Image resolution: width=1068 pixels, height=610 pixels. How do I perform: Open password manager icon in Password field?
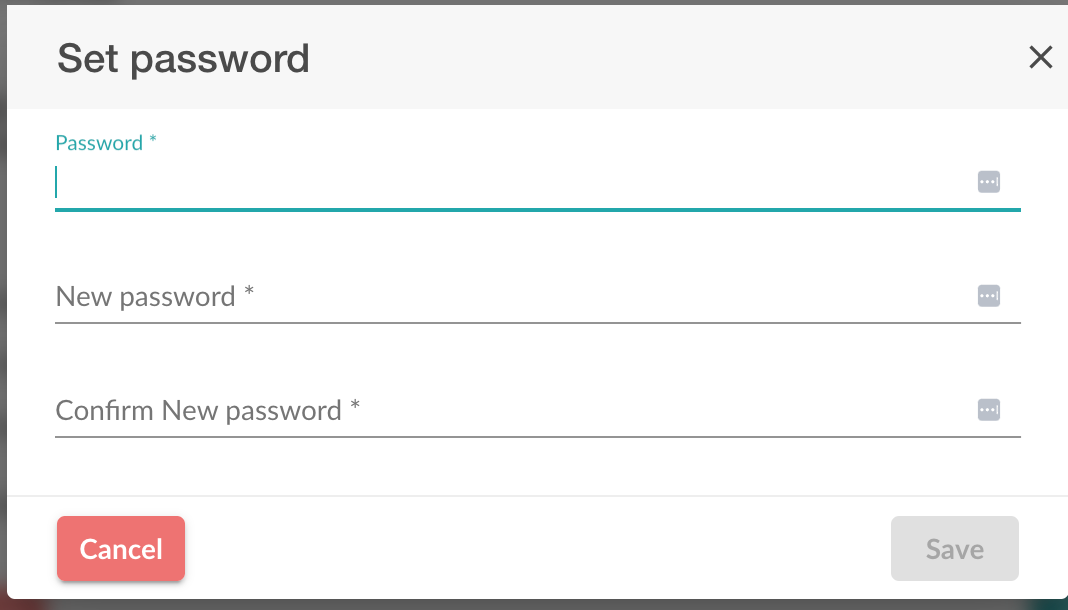coord(989,182)
